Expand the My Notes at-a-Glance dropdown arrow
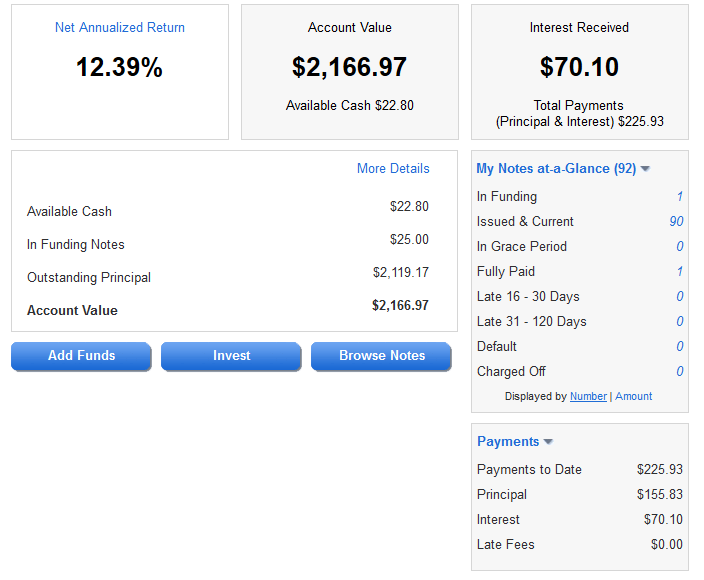Screen dimensions: 704x580 646,169
